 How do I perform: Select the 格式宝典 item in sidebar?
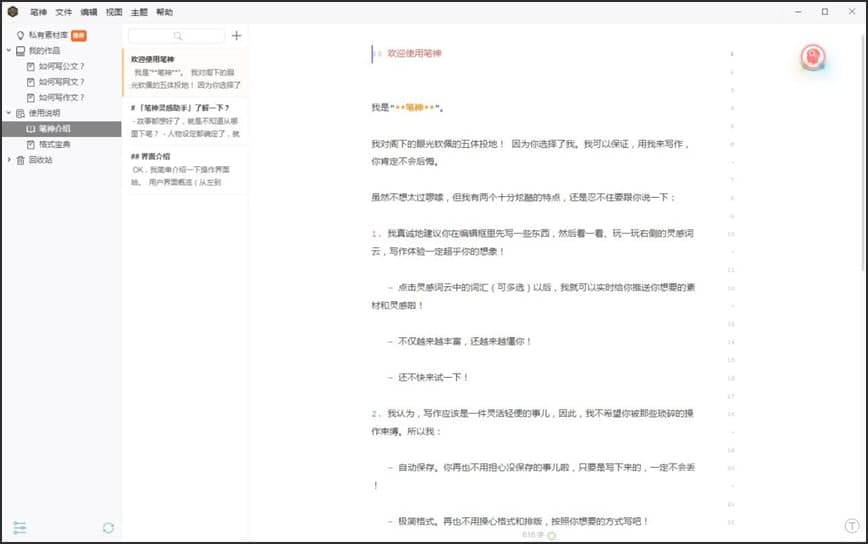tap(55, 144)
